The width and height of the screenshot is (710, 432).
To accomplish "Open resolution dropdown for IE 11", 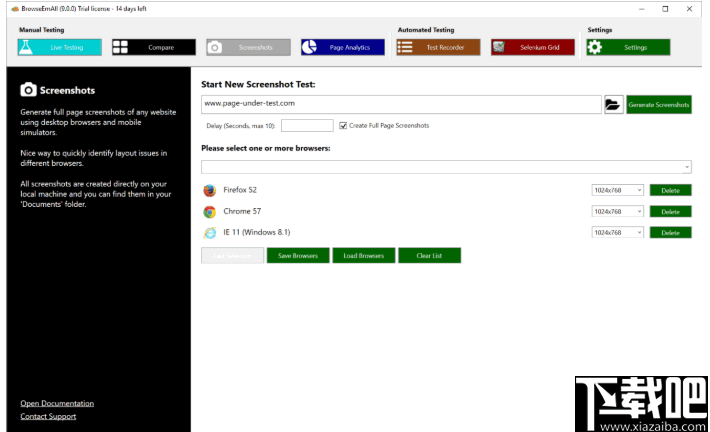I will (x=617, y=232).
